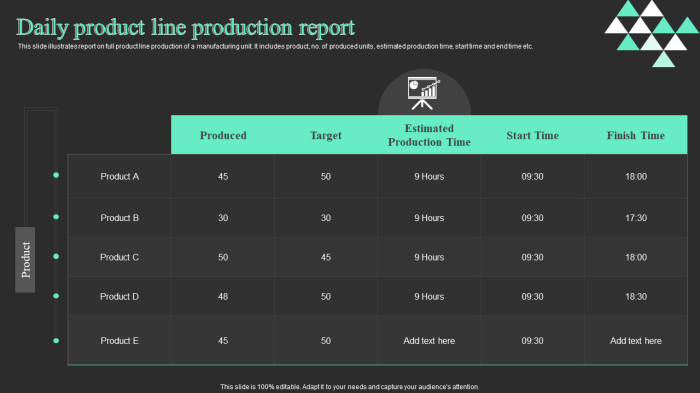Click Product E's produced value 45
Screen dimensions: 700x393
click(223, 341)
